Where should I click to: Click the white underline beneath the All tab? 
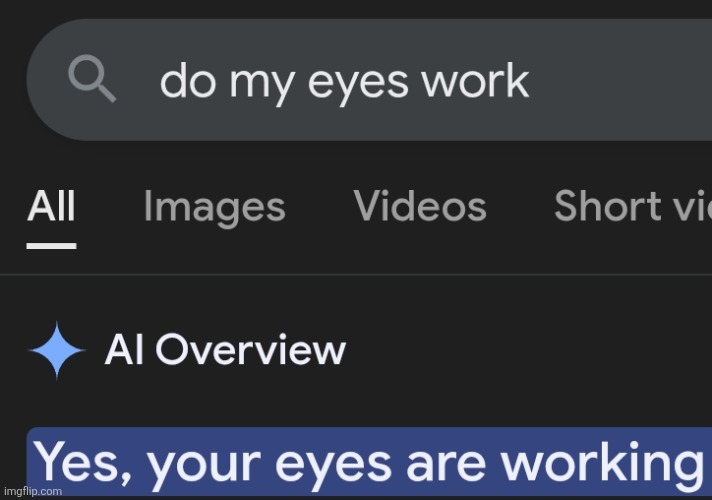click(x=51, y=246)
